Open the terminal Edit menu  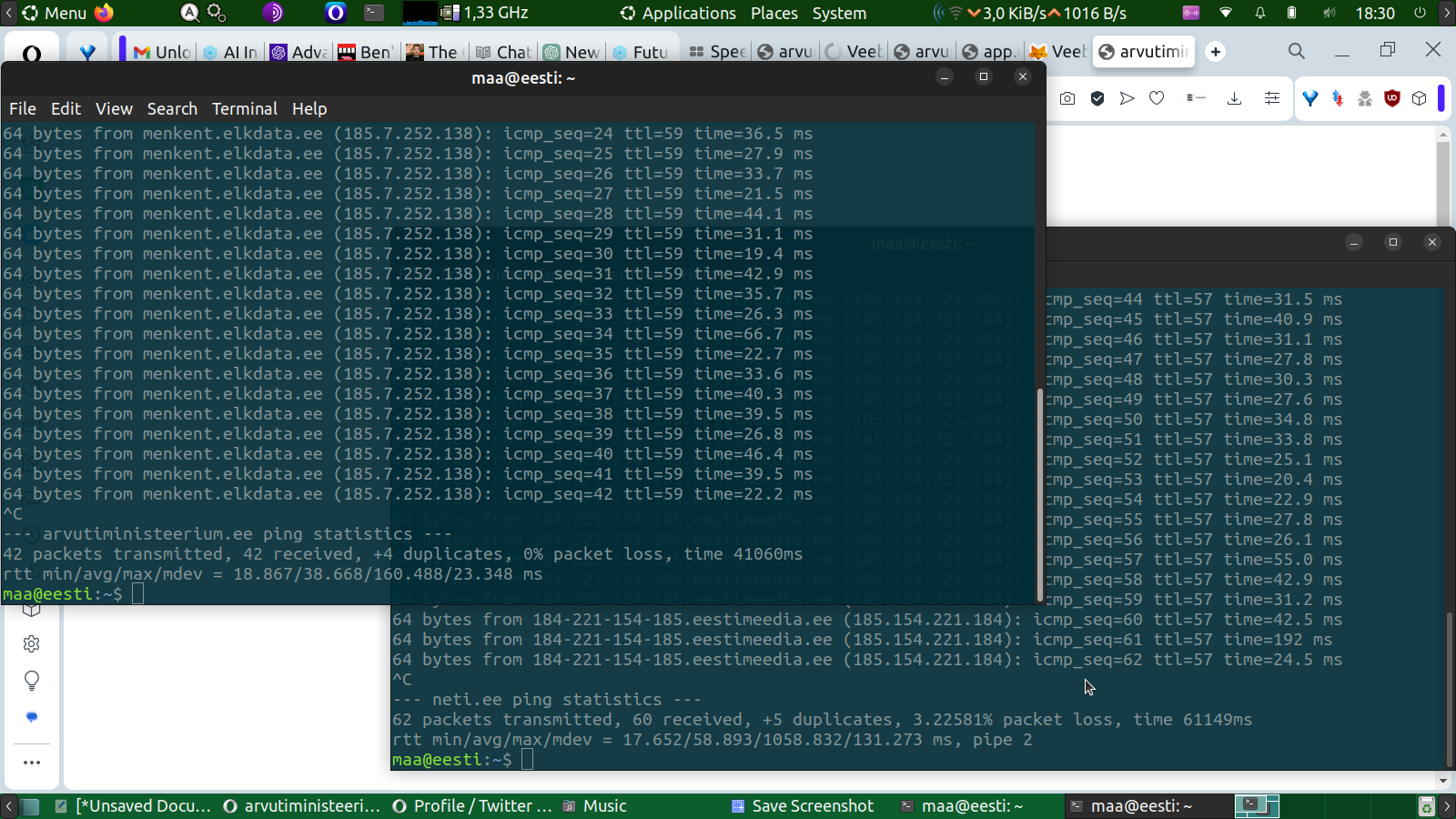click(66, 108)
